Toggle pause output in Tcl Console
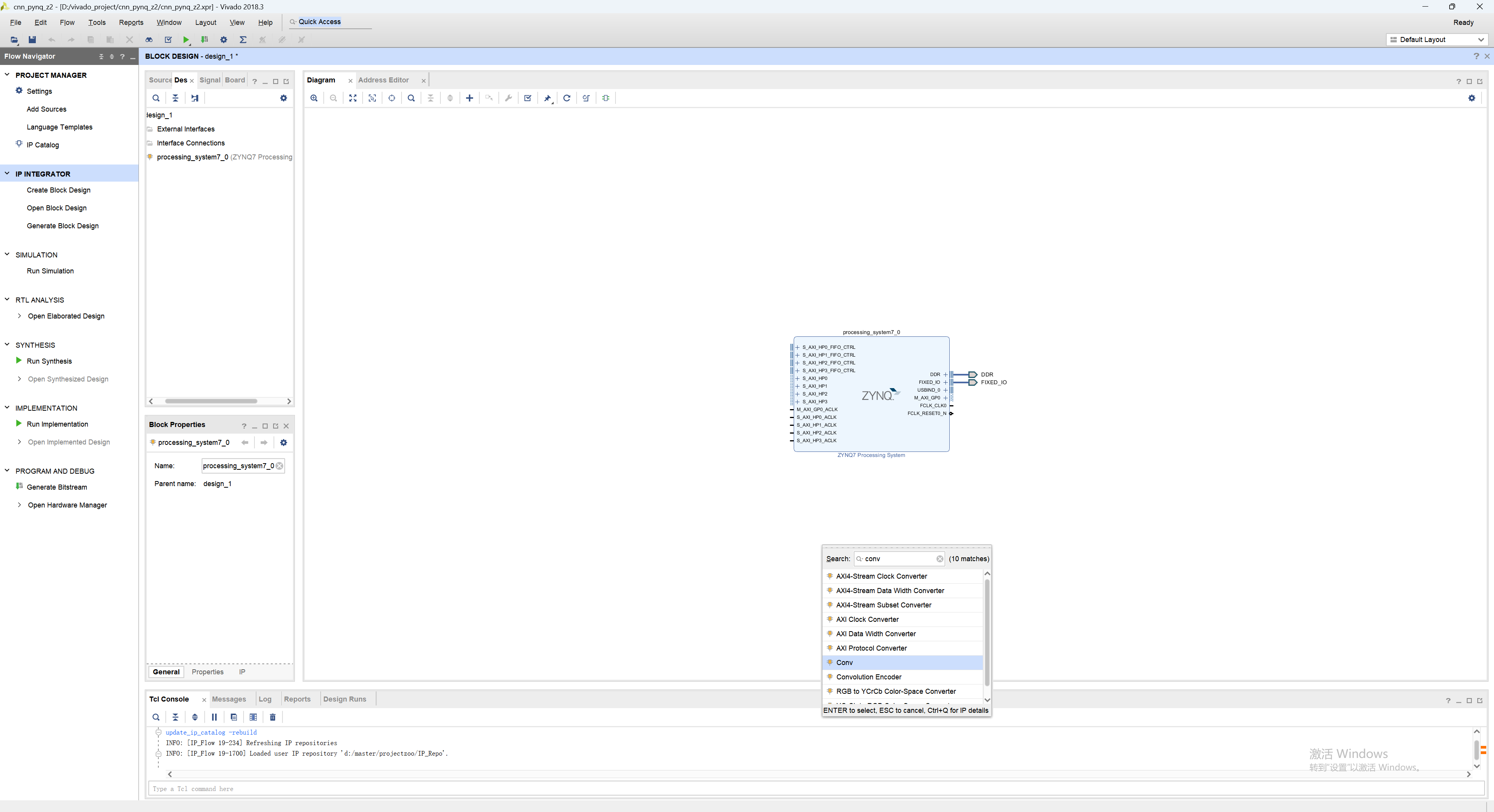This screenshot has width=1494, height=812. pos(214,717)
